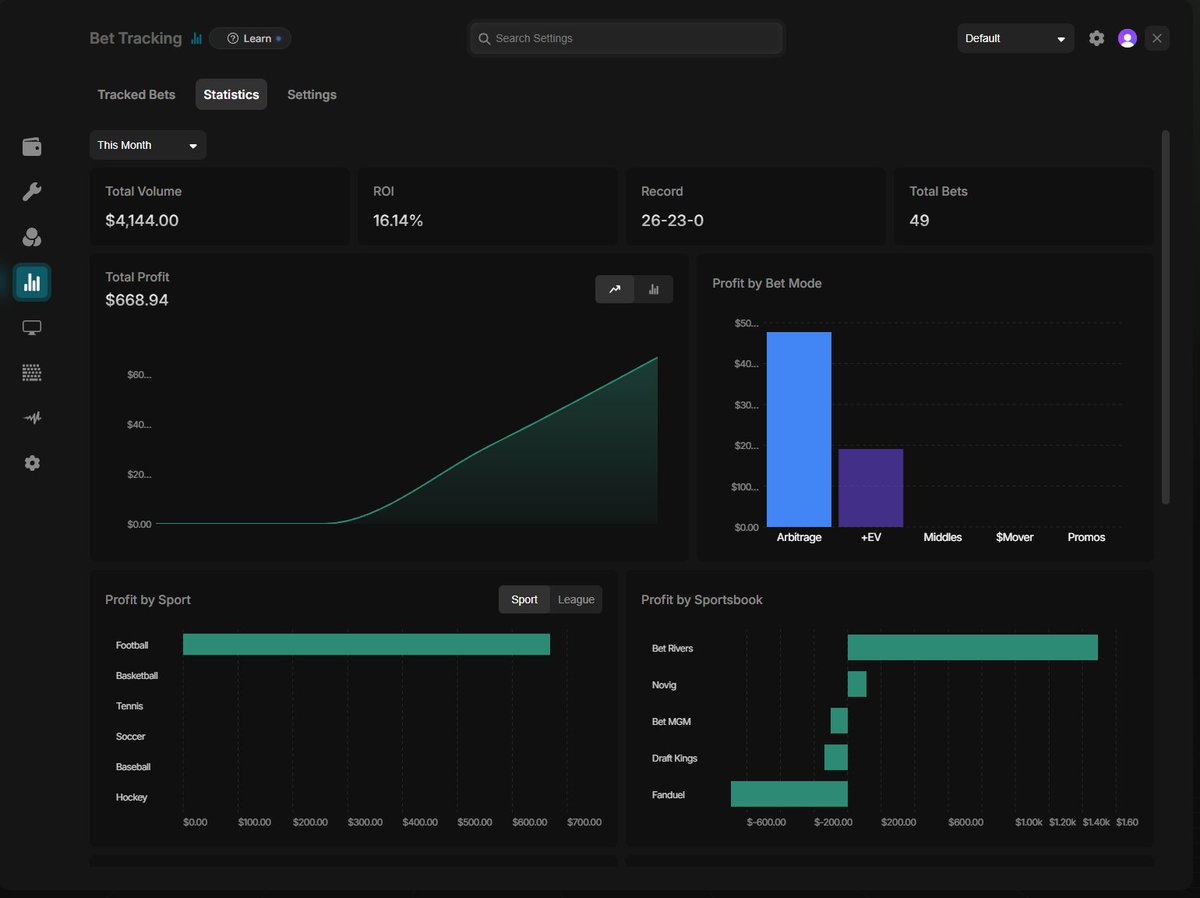Viewport: 1200px width, 898px height.
Task: Click the Total Profit amount $668.94
Action: (137, 300)
